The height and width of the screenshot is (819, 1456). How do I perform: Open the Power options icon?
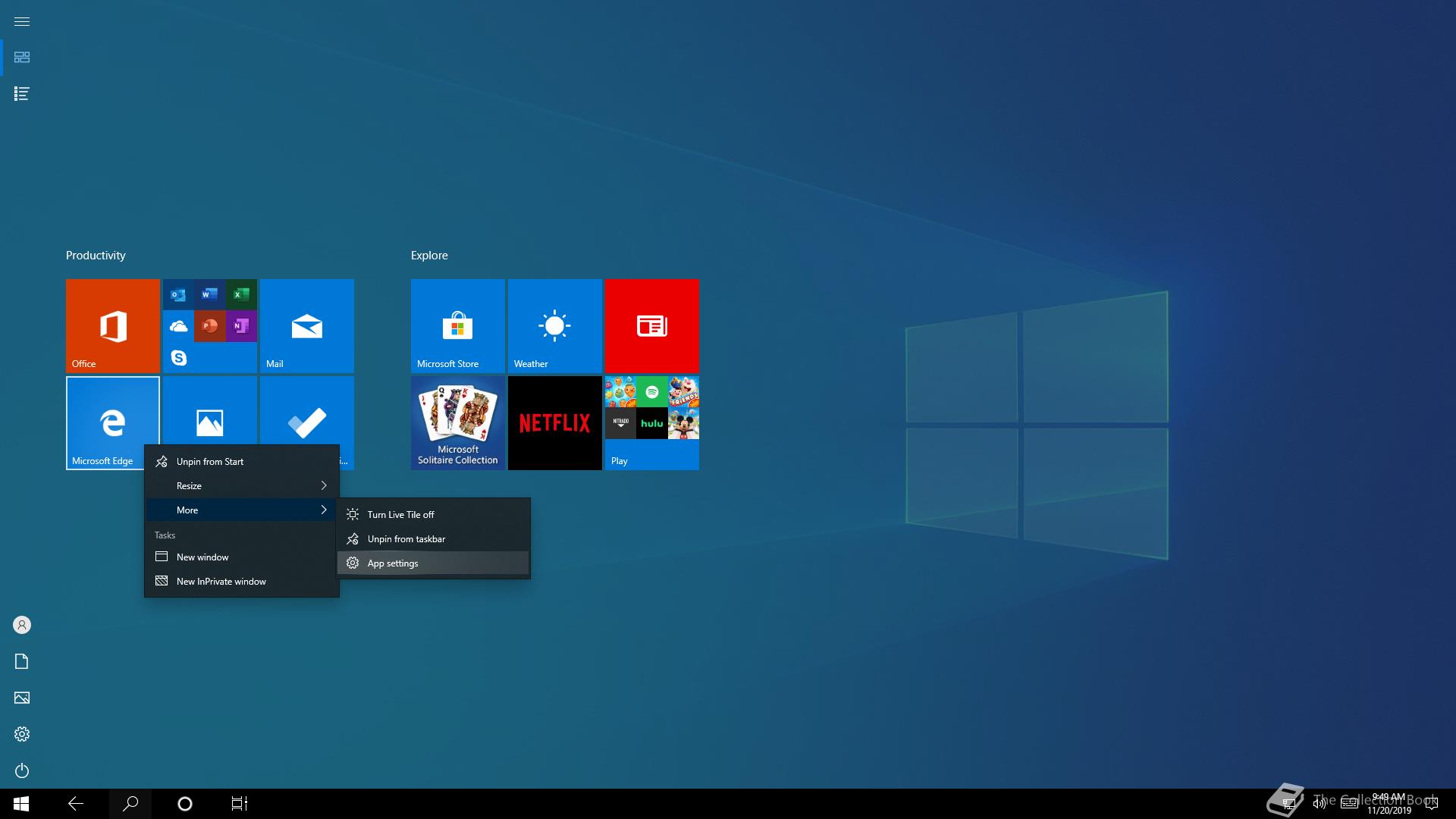(x=22, y=770)
